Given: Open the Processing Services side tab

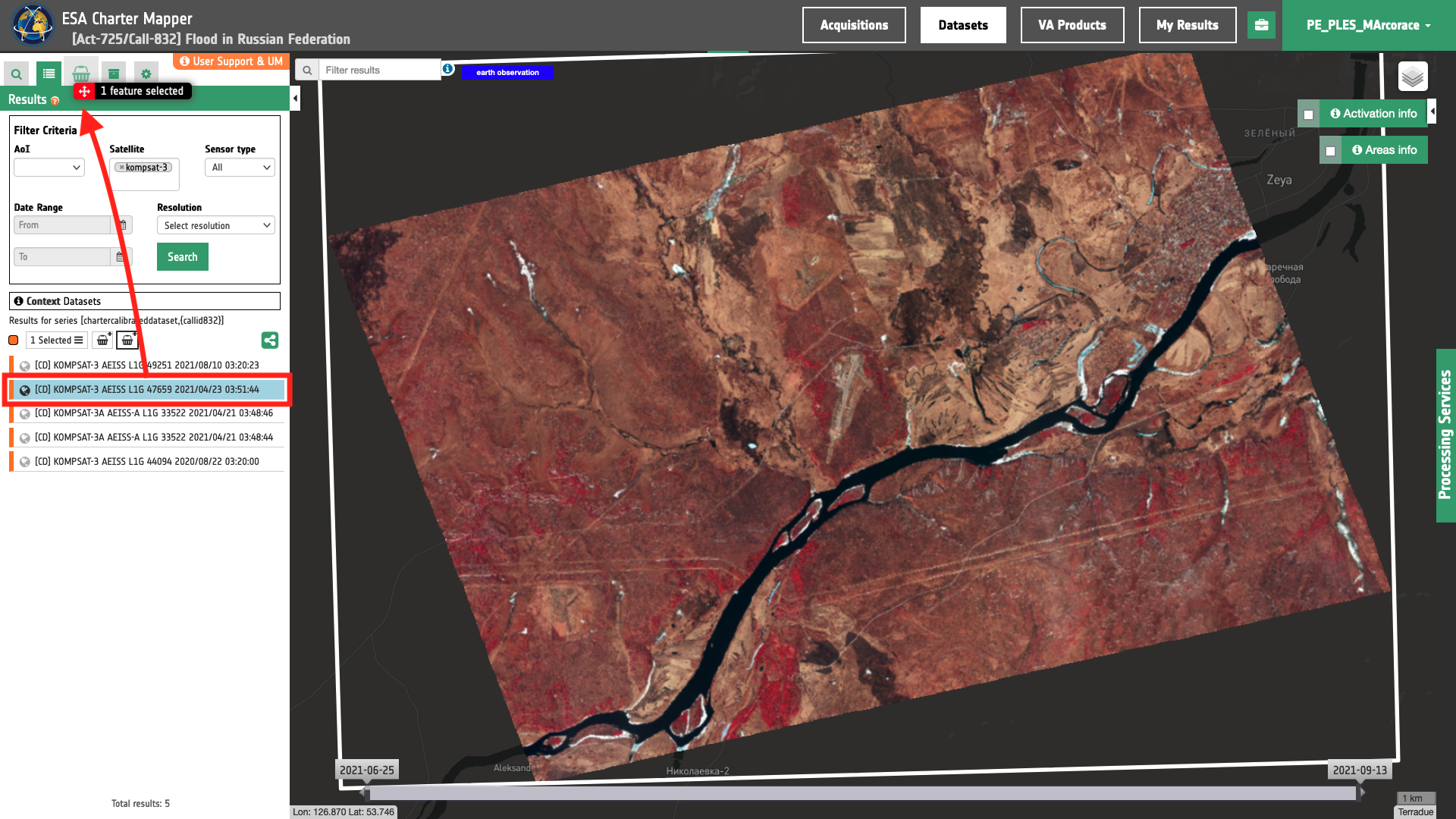Looking at the screenshot, I should (1445, 435).
